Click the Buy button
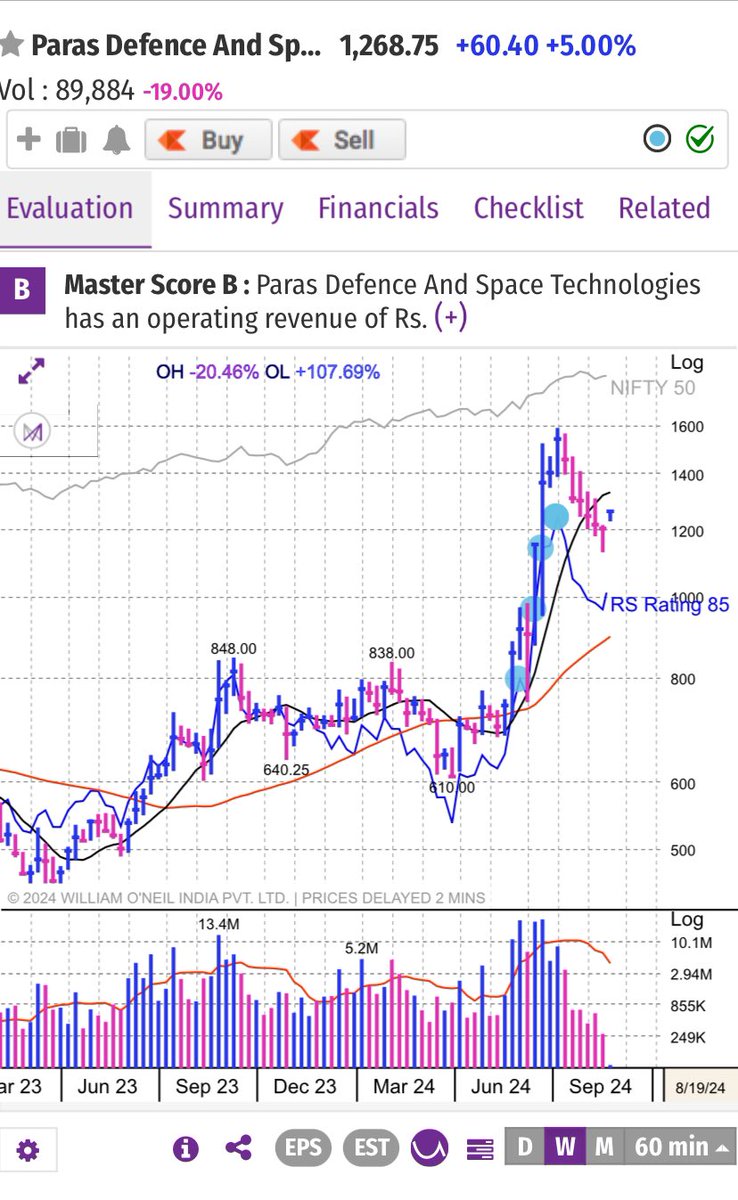 tap(208, 140)
